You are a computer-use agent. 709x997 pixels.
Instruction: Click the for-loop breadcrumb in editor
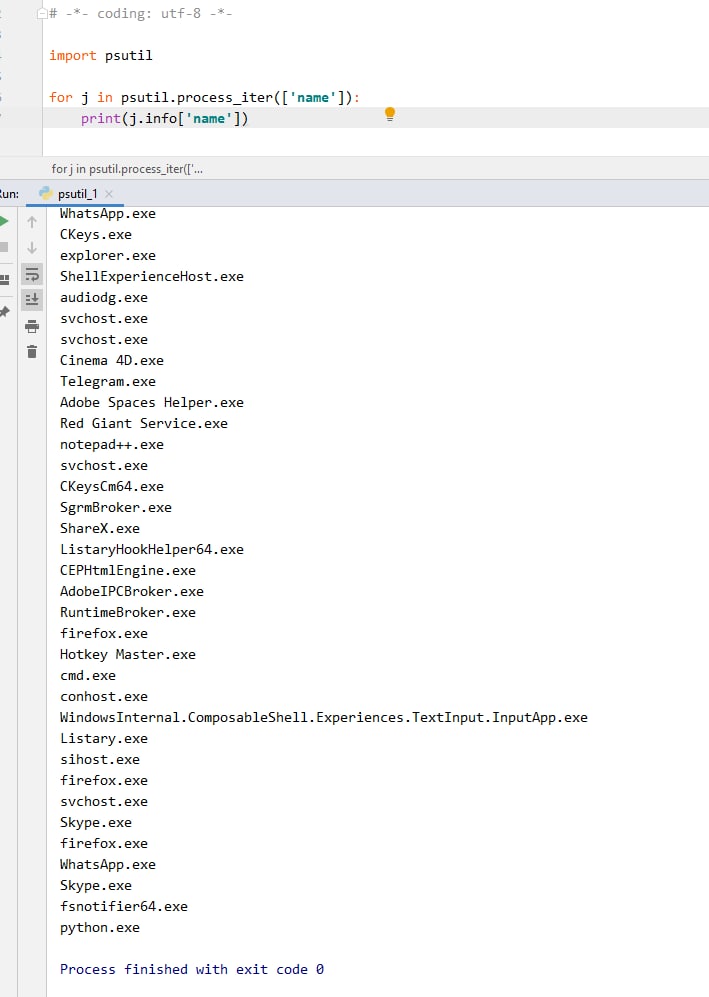[x=127, y=169]
